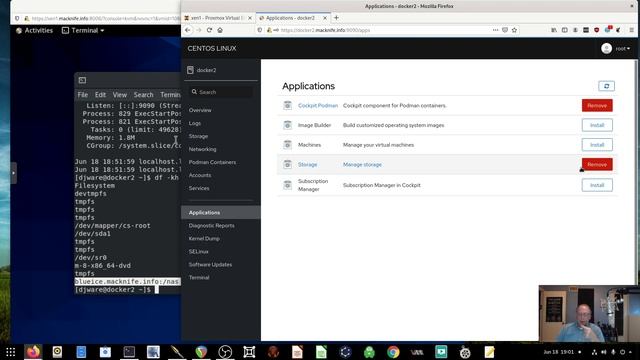This screenshot has height=360, width=640.
Task: Click the Firefox back arrow
Action: point(188,30)
